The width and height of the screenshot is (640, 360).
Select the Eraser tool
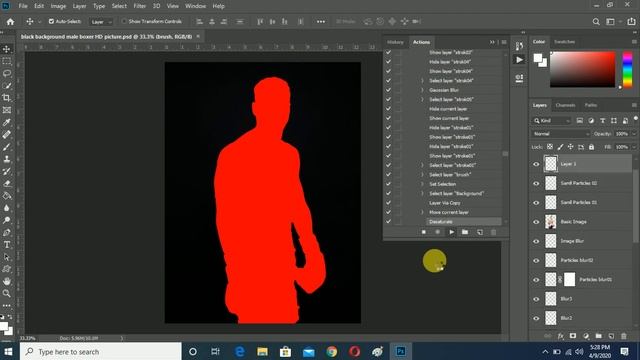[x=7, y=184]
